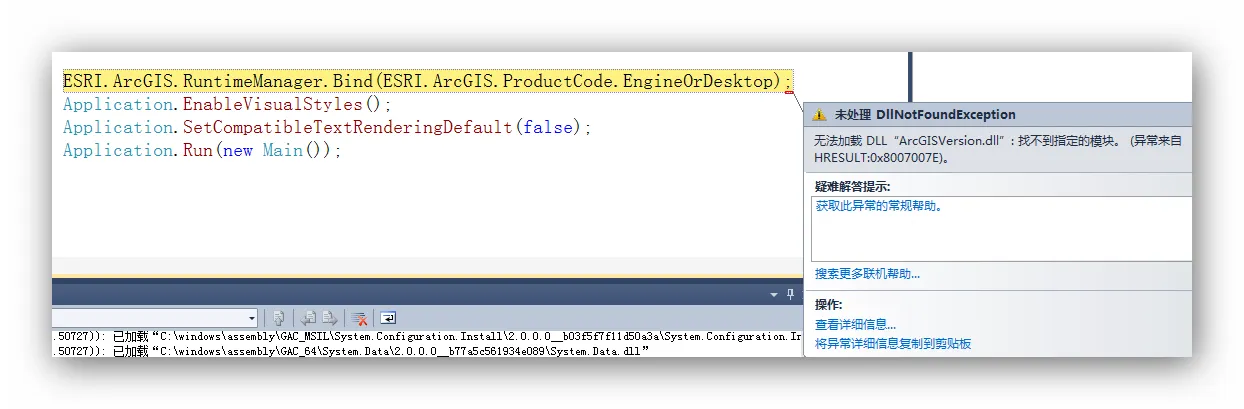
Task: Open 查看详细信息 to view exception details
Action: (x=855, y=324)
